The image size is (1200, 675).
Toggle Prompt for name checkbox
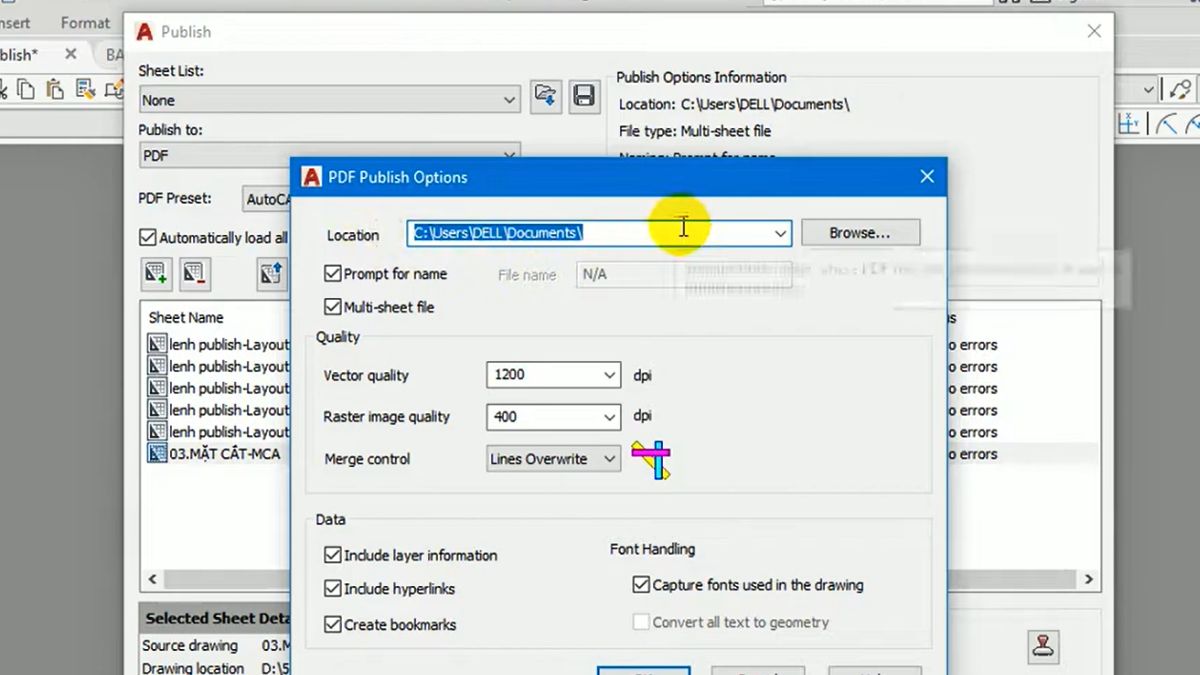[333, 273]
